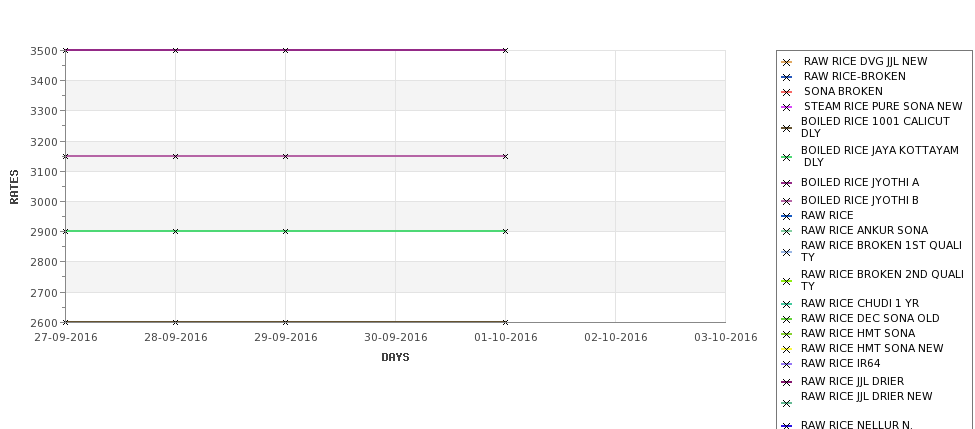The height and width of the screenshot is (429, 975).
Task: Click the 30-09-2016 x-axis date label
Action: point(395,338)
